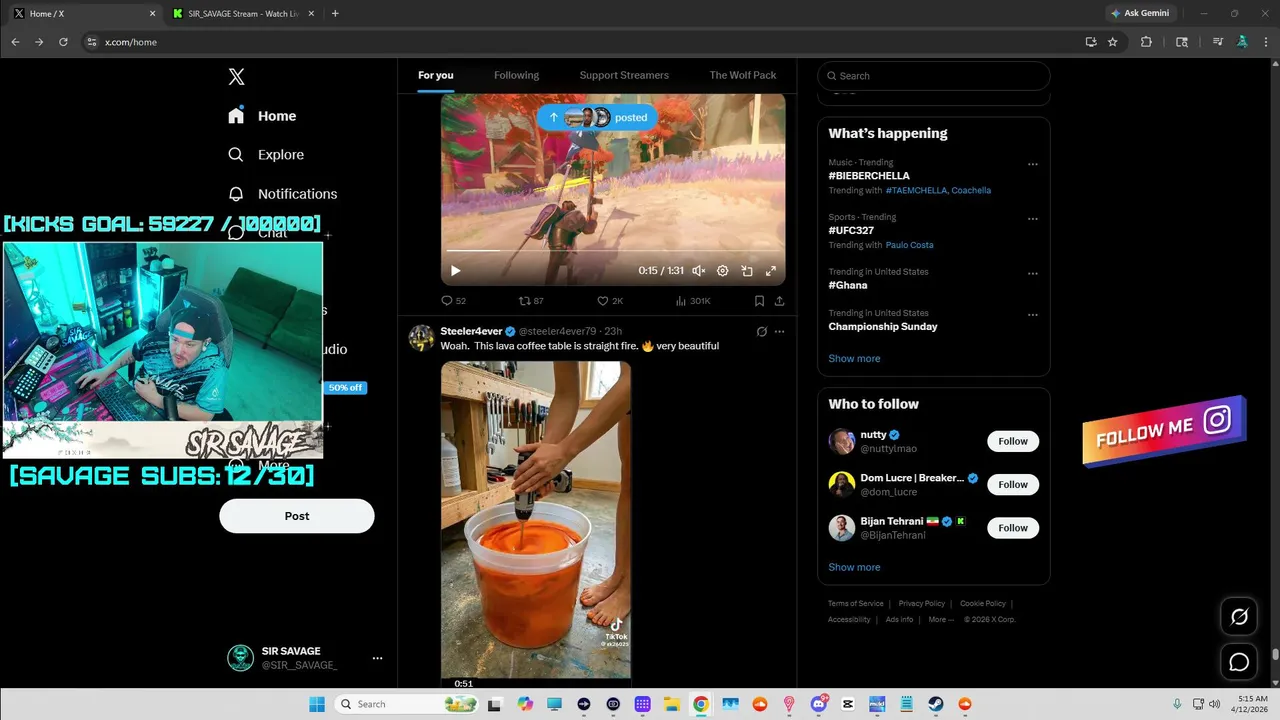This screenshot has width=1280, height=720.
Task: Share the game clip post
Action: 779,301
